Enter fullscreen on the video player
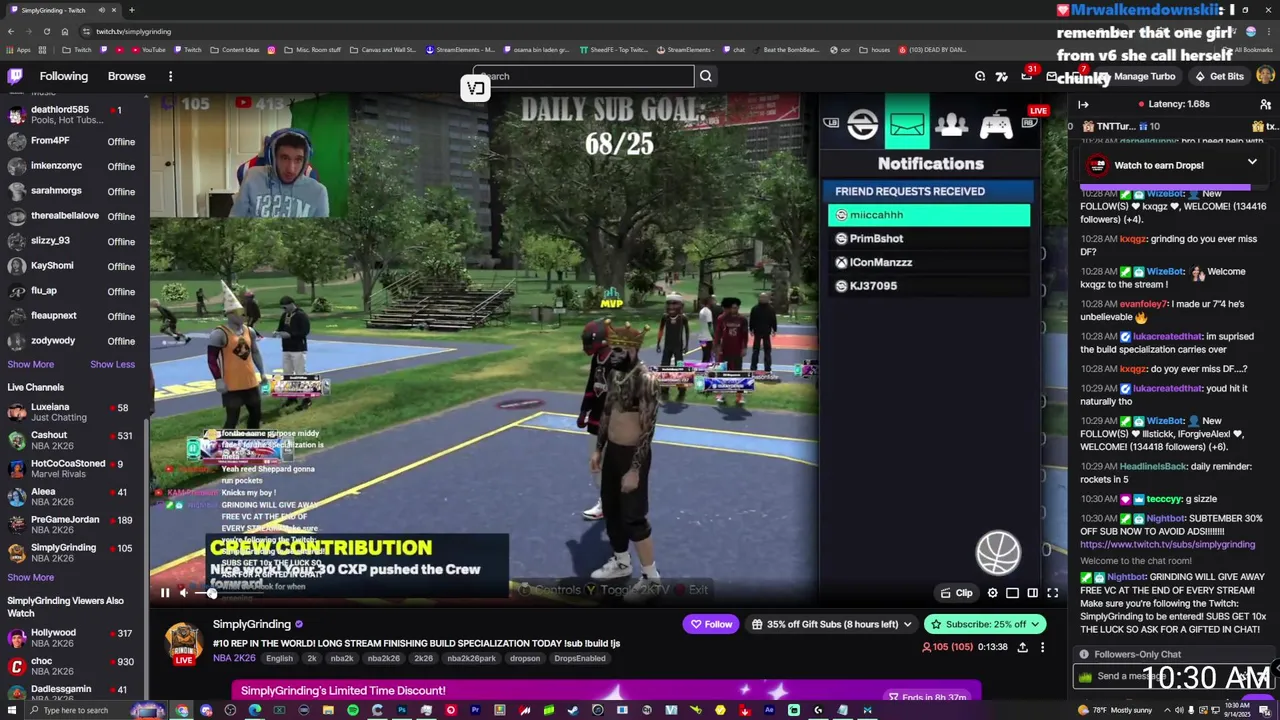The height and width of the screenshot is (720, 1280). coord(1052,593)
